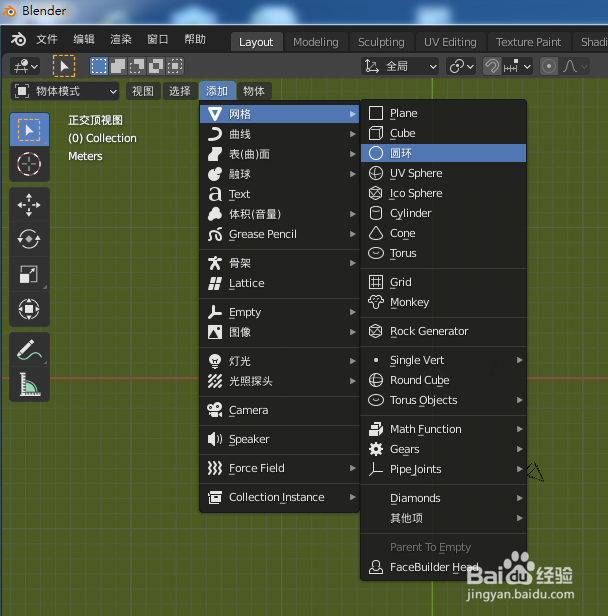This screenshot has width=608, height=616.
Task: Select the Transform tool
Action: pos(29,309)
